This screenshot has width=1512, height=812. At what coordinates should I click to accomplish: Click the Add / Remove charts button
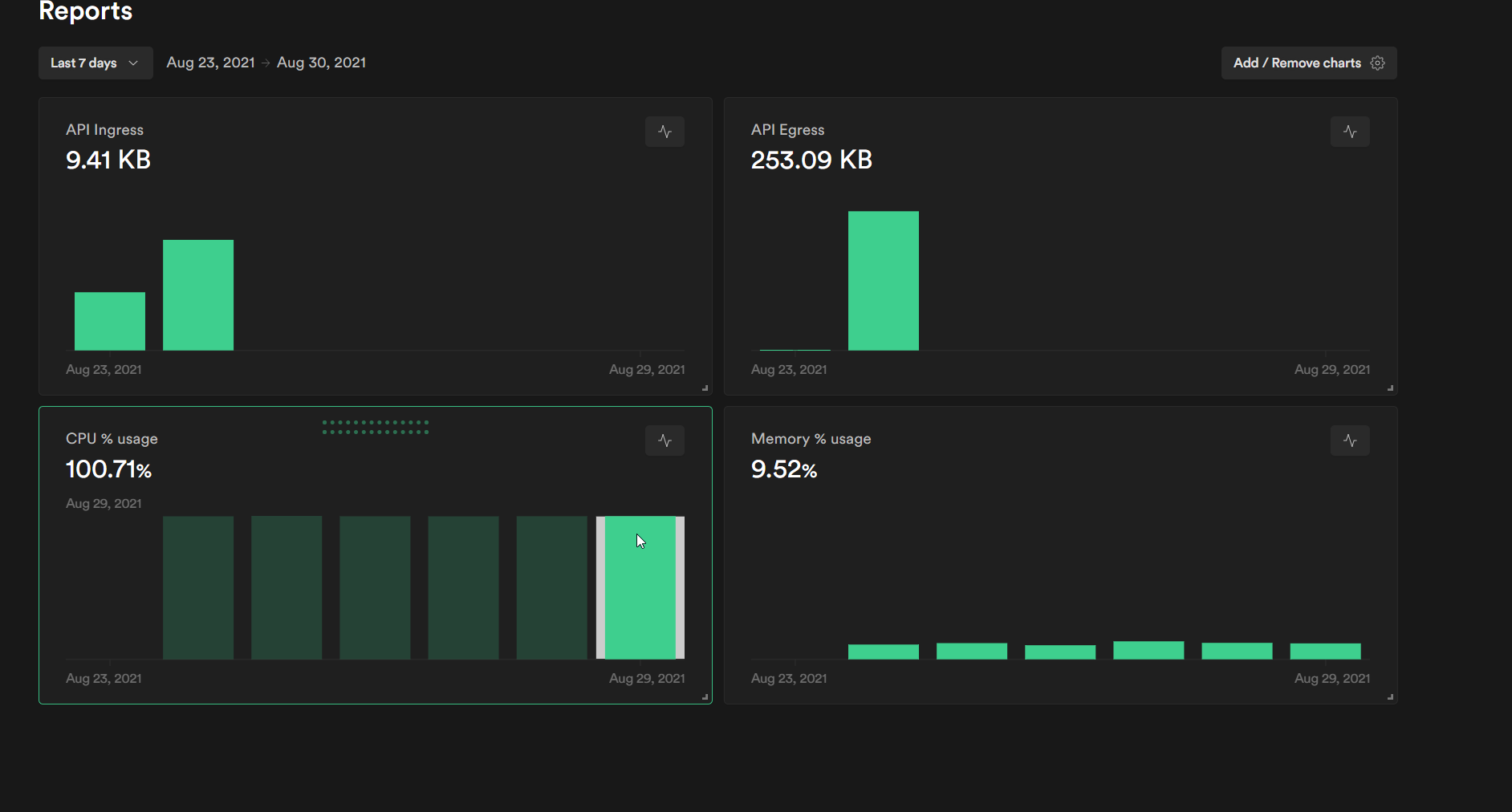(1309, 63)
